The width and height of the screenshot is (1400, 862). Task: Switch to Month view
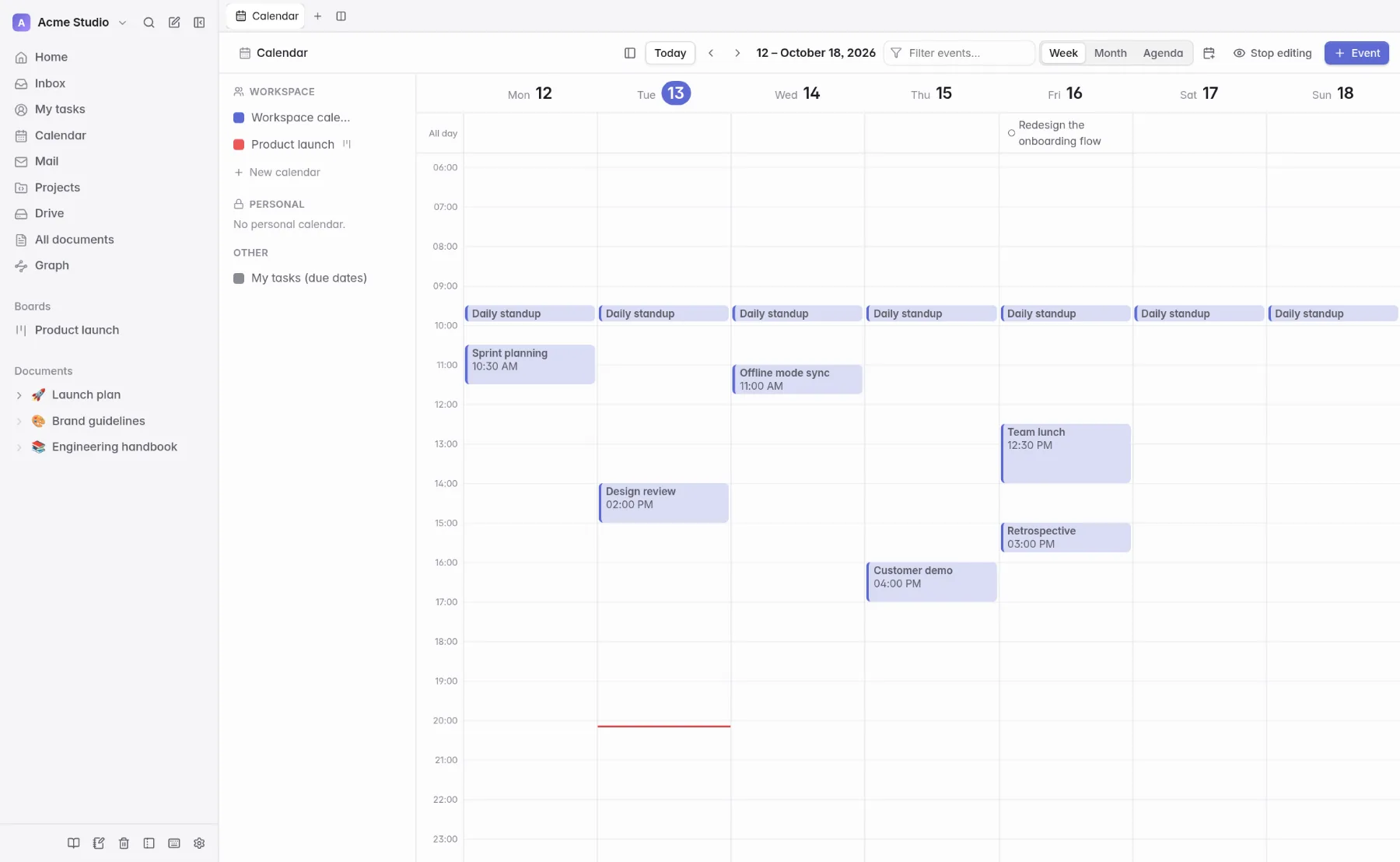coord(1110,53)
